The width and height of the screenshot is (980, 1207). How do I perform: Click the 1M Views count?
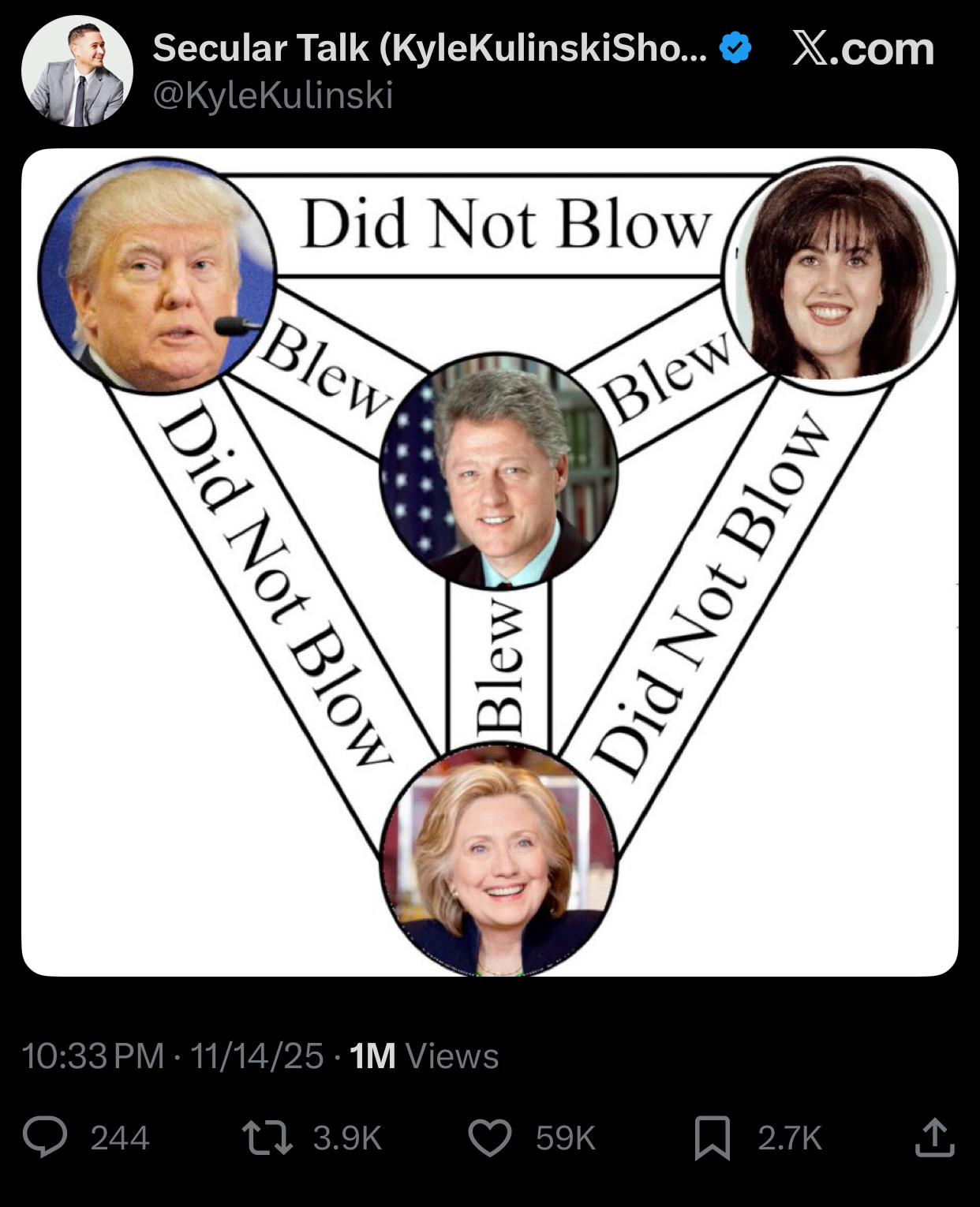(x=424, y=1056)
